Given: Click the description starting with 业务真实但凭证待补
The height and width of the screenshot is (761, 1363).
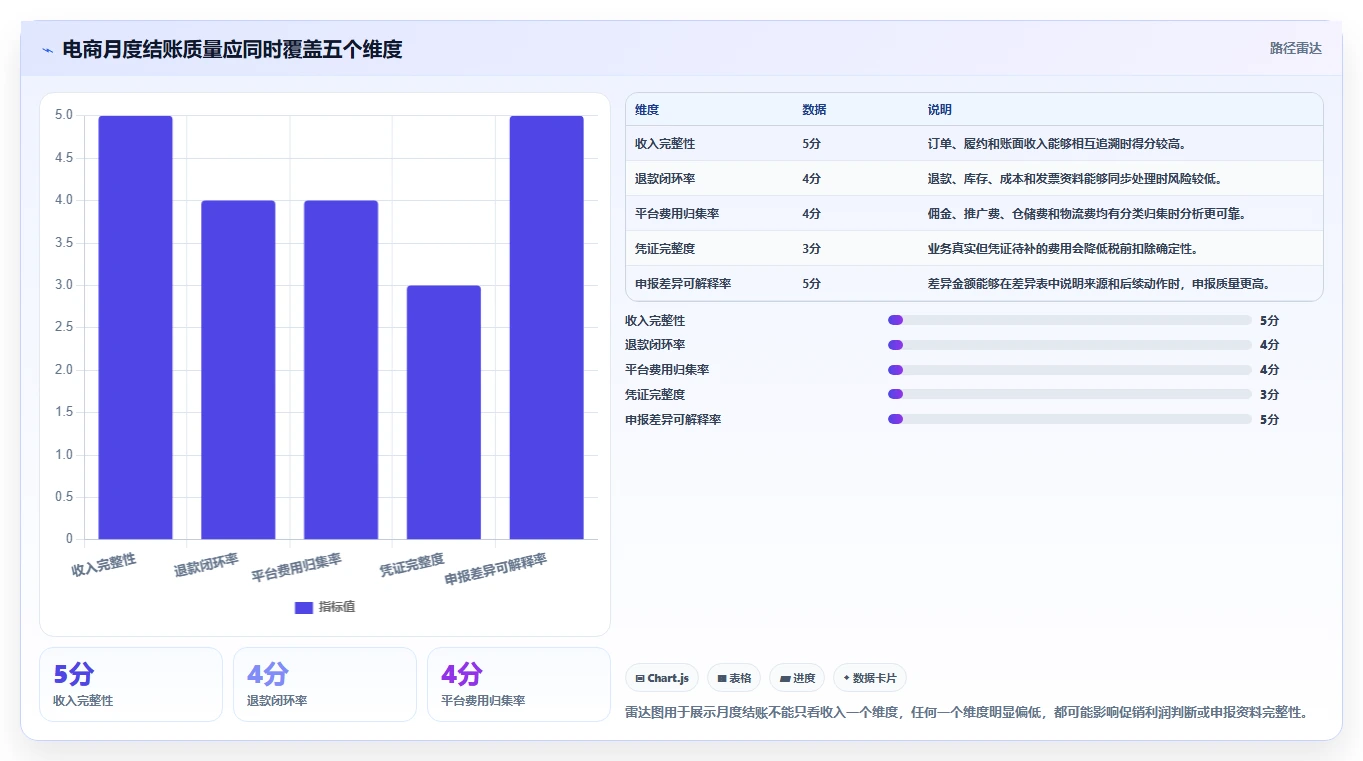Looking at the screenshot, I should coord(1063,249).
